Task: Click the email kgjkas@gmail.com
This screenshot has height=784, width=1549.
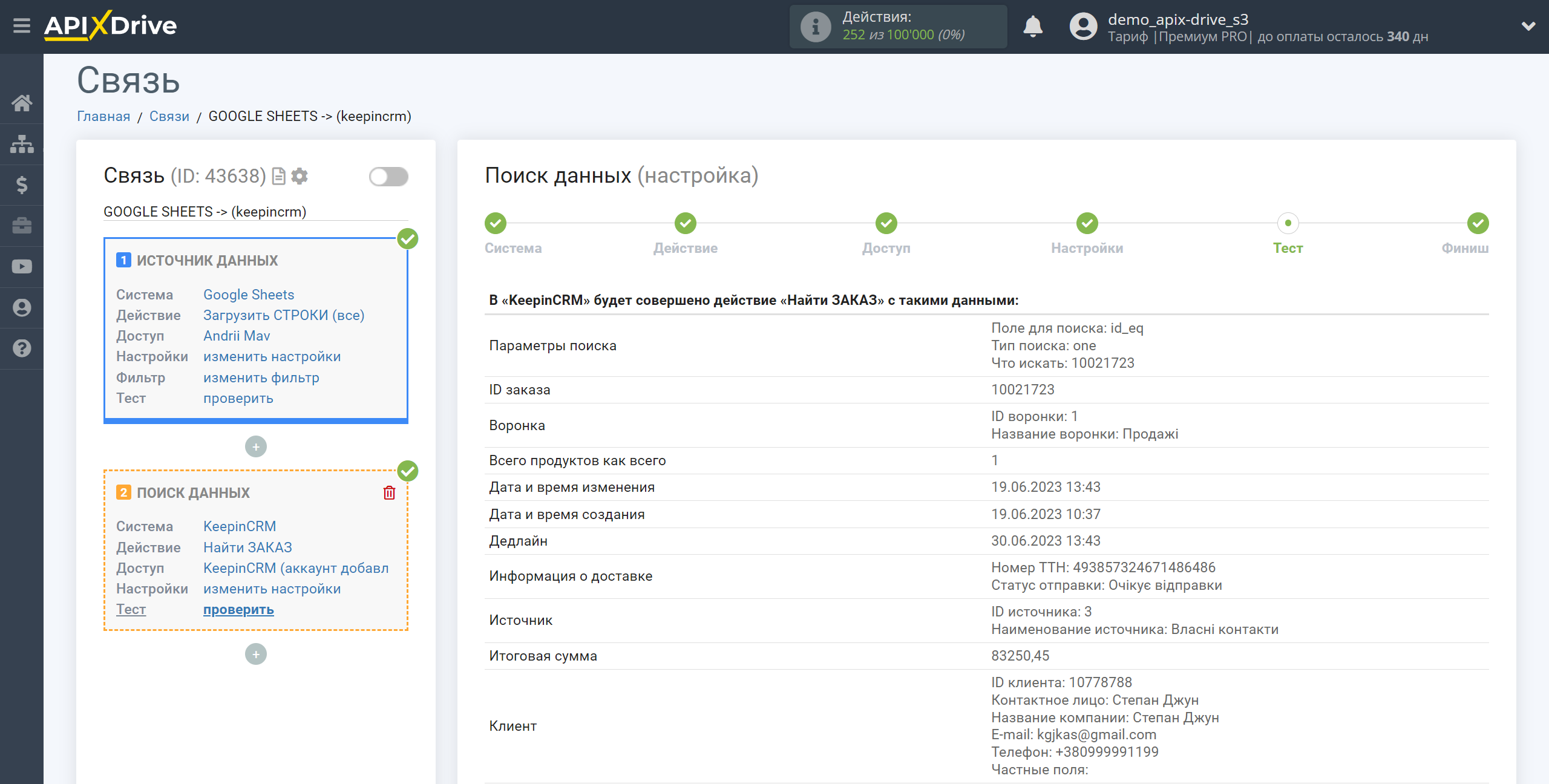Action: click(x=1096, y=734)
